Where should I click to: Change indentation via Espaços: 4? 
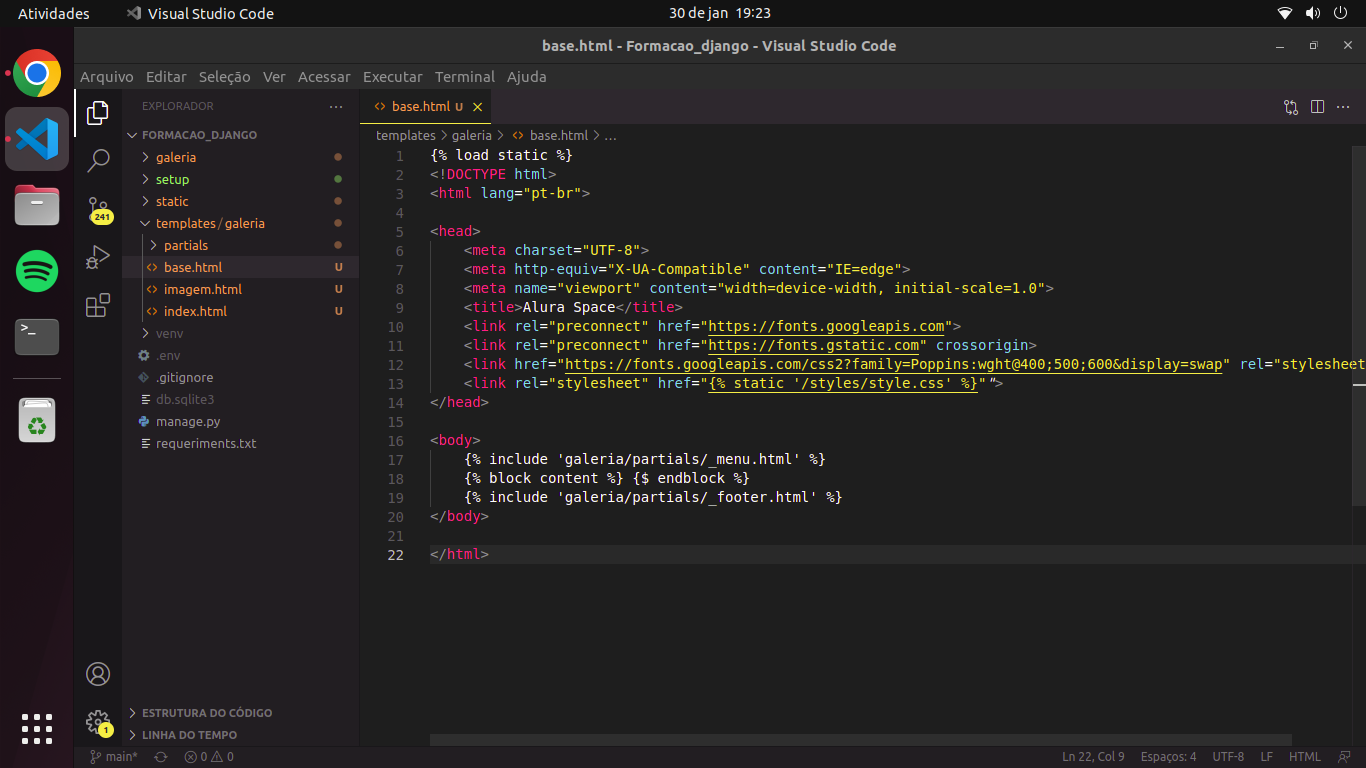tap(1168, 757)
